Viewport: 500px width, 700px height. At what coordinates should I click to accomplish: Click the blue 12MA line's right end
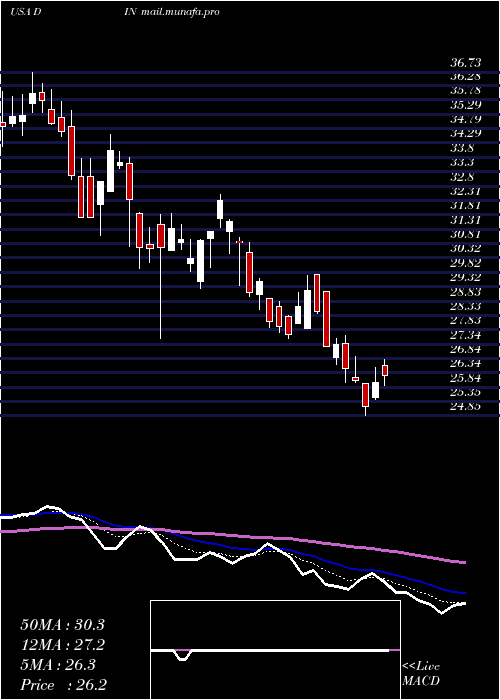click(x=465, y=593)
